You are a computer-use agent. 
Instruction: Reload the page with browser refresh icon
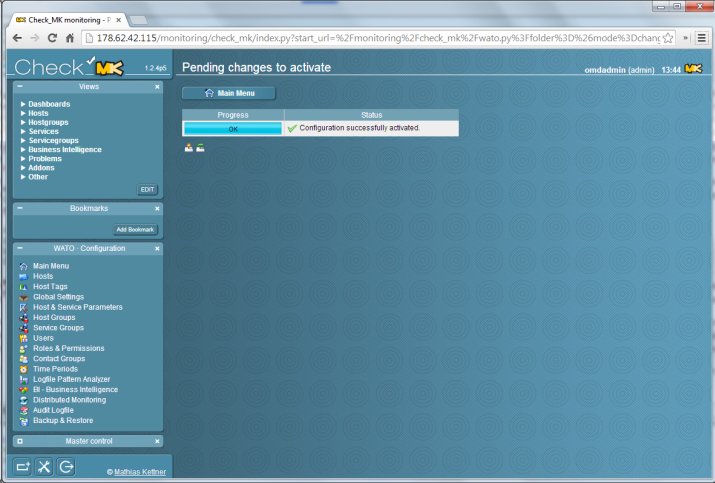click(x=52, y=38)
